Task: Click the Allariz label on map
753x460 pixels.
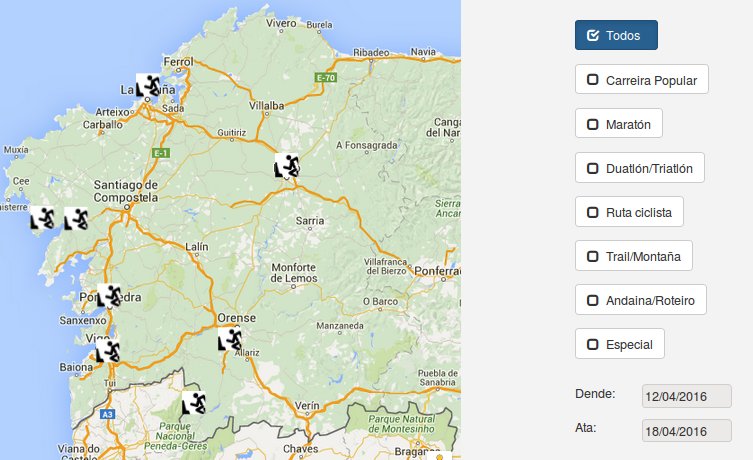Action: point(247,352)
